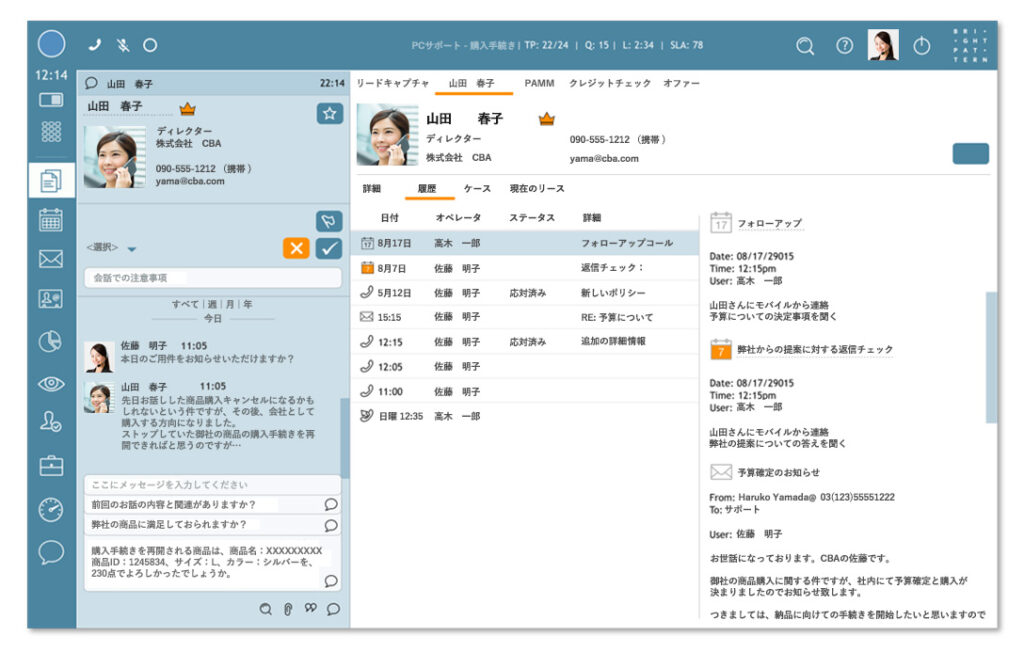
Task: Click the phone call icon in top bar
Action: [x=95, y=45]
